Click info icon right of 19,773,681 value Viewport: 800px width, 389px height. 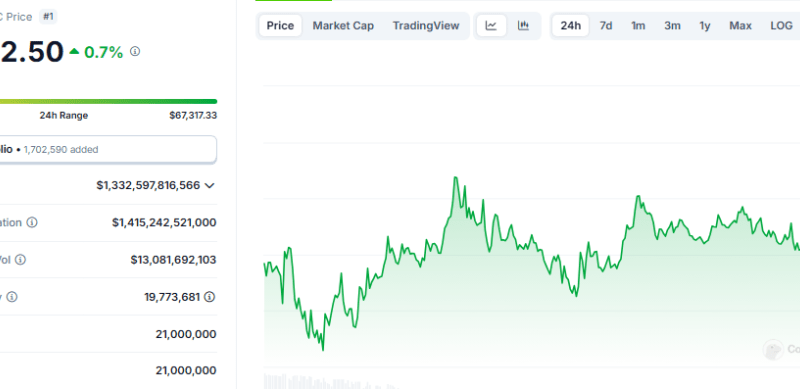click(209, 297)
